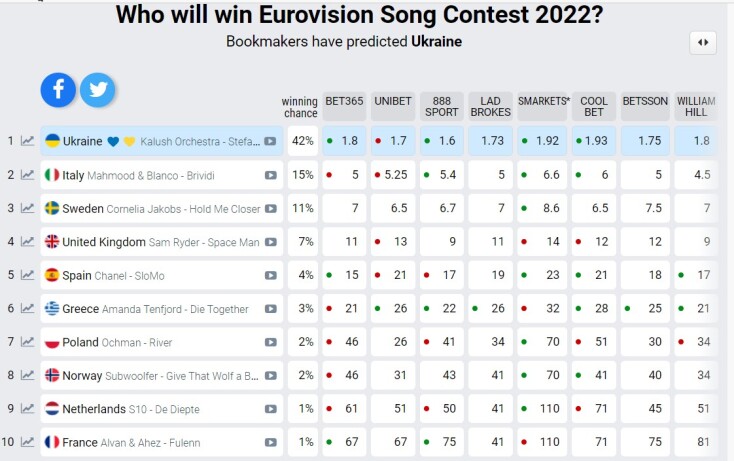Screen dimensions: 734x461
Task: Open Greece odds trend chart icon
Action: pyautogui.click(x=28, y=309)
